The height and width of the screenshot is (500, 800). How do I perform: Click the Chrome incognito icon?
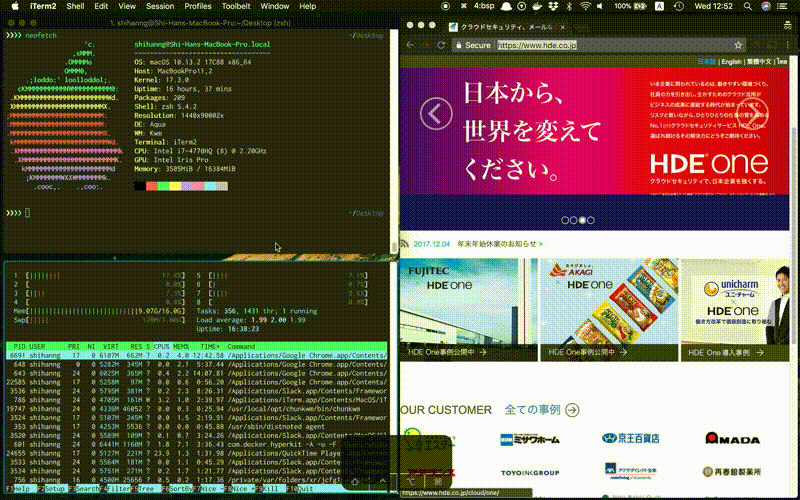coord(788,26)
